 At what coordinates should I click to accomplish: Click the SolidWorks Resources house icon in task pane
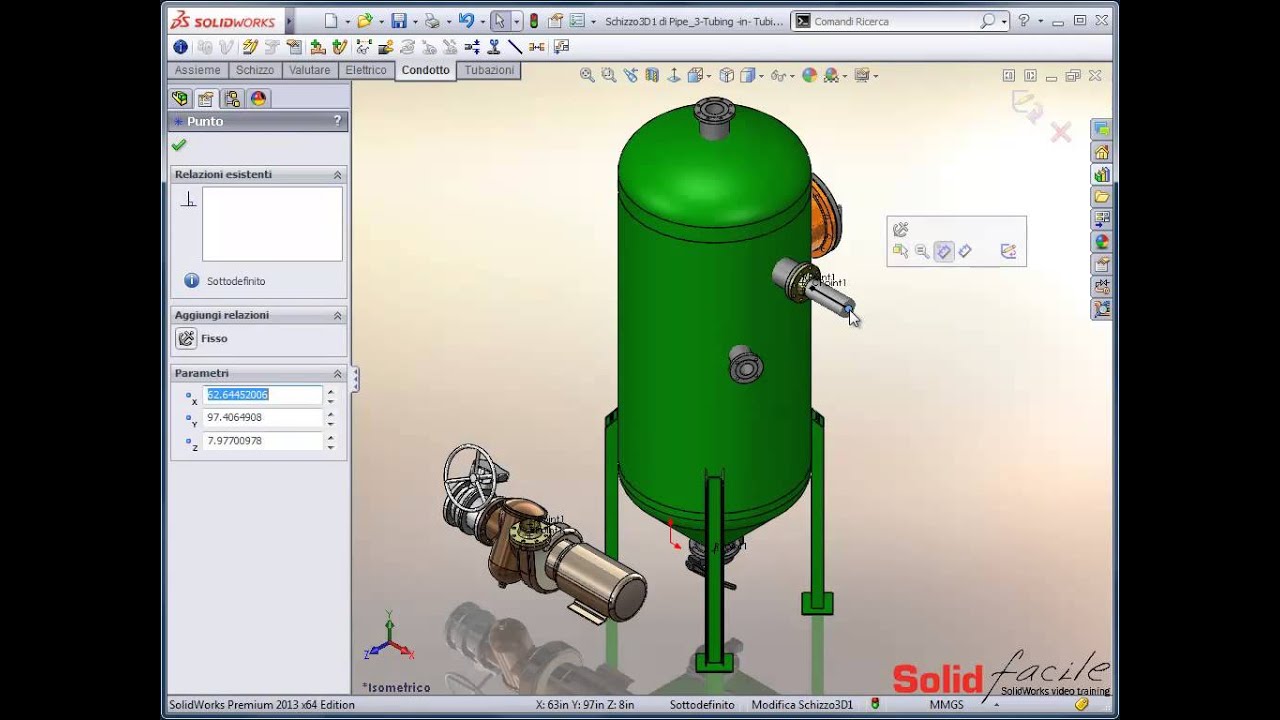1101,152
